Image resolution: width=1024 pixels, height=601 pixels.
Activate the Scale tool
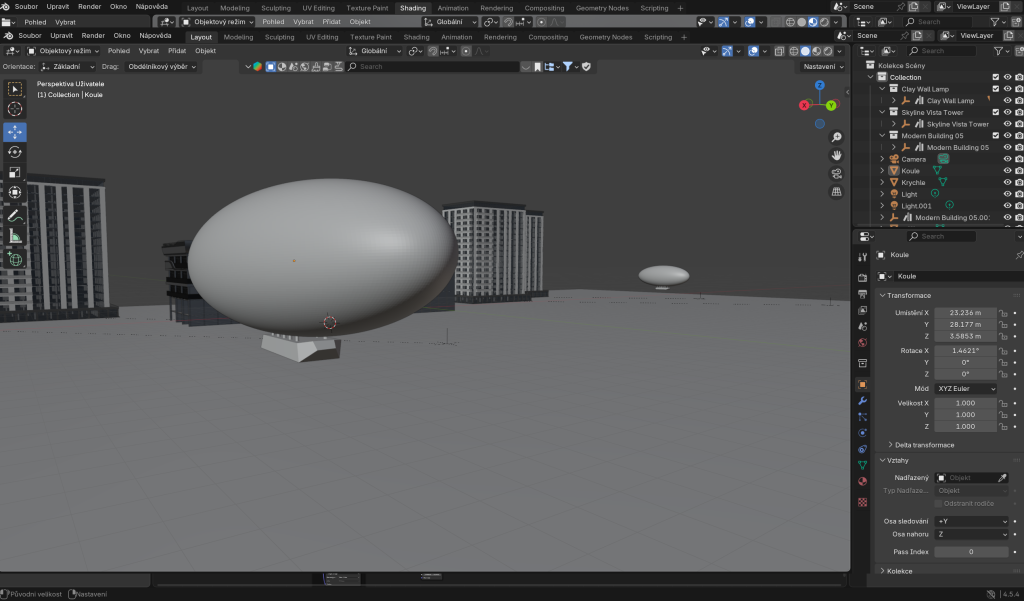(15, 172)
